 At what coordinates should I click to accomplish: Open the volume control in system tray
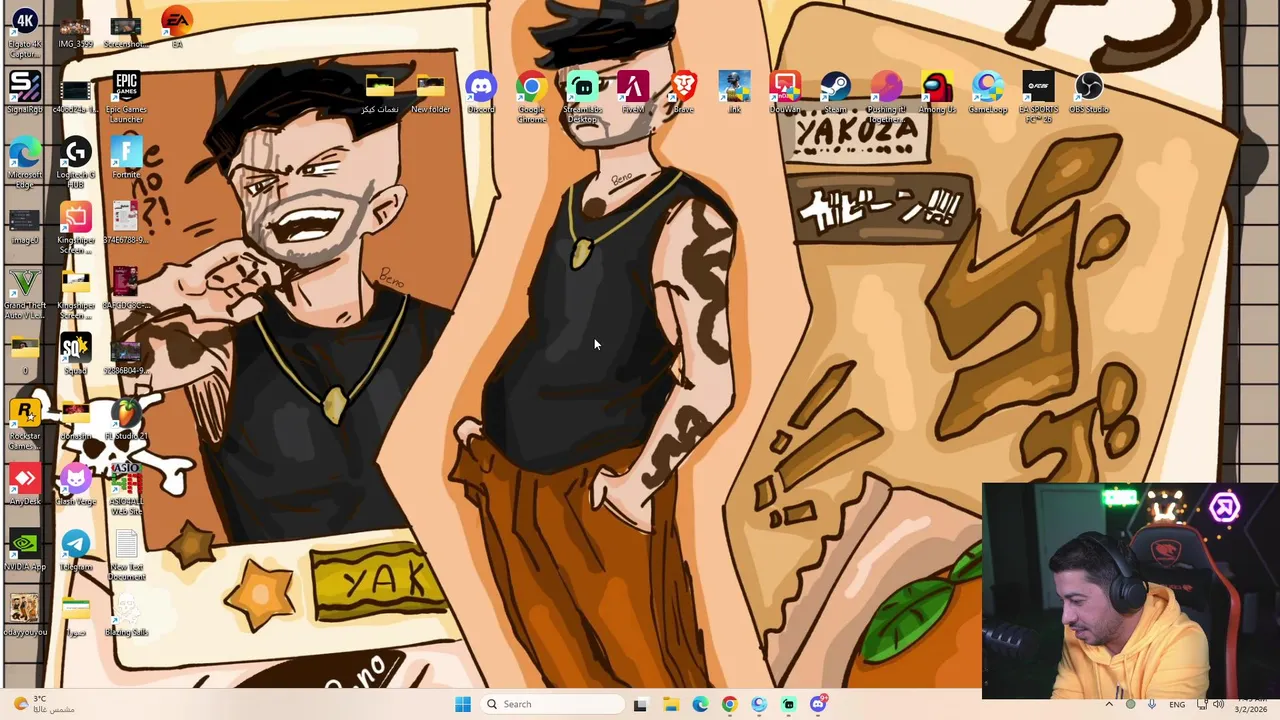click(x=1218, y=704)
